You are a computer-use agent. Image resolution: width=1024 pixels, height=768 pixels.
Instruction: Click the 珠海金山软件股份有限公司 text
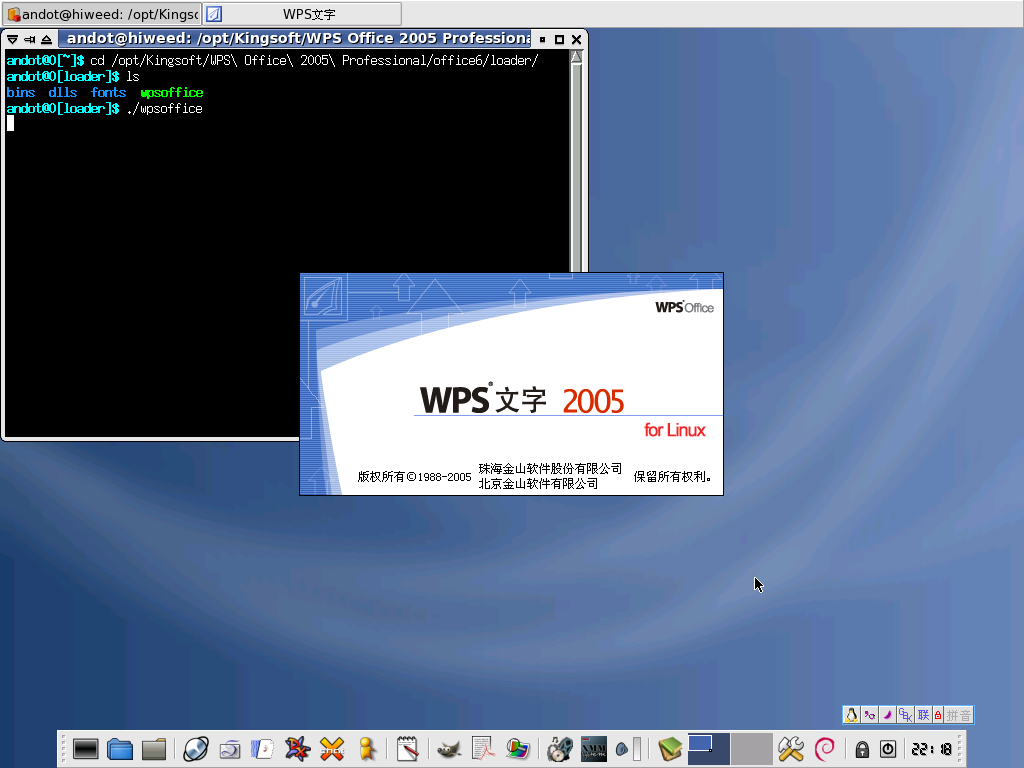pyautogui.click(x=550, y=469)
